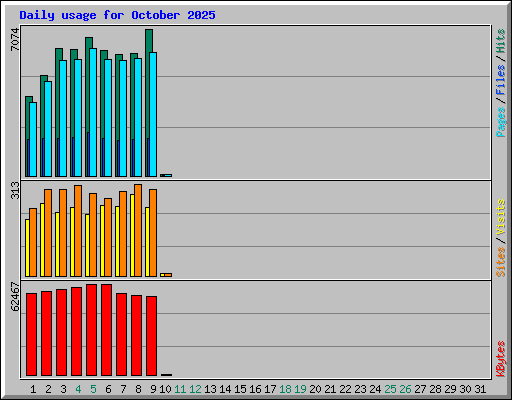Click day label 6 on the x-axis
This screenshot has height=400, width=512.
click(108, 389)
